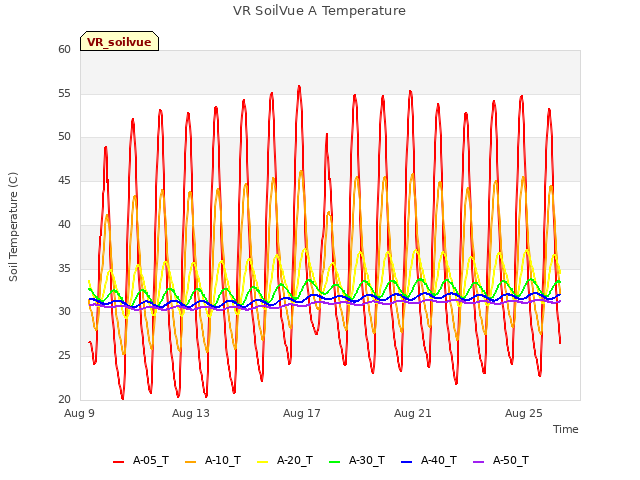Image resolution: width=640 pixels, height=480 pixels.
Task: Toggle the A-50_T legend entry
Action: click(501, 460)
